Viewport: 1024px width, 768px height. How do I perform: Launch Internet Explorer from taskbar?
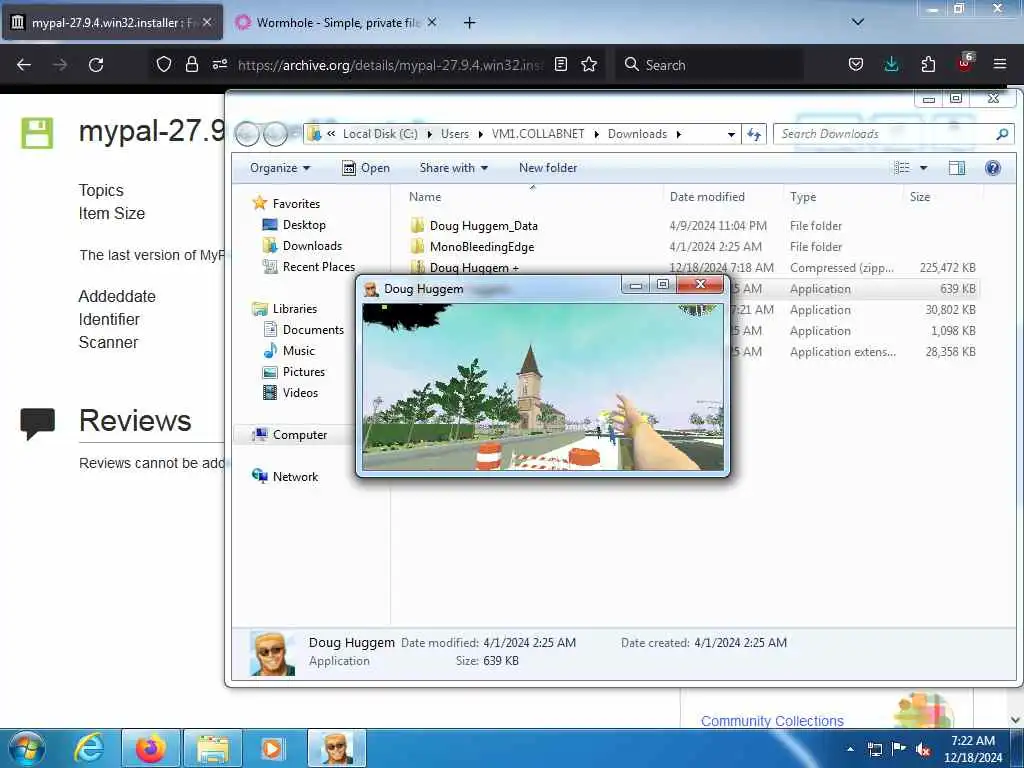89,748
